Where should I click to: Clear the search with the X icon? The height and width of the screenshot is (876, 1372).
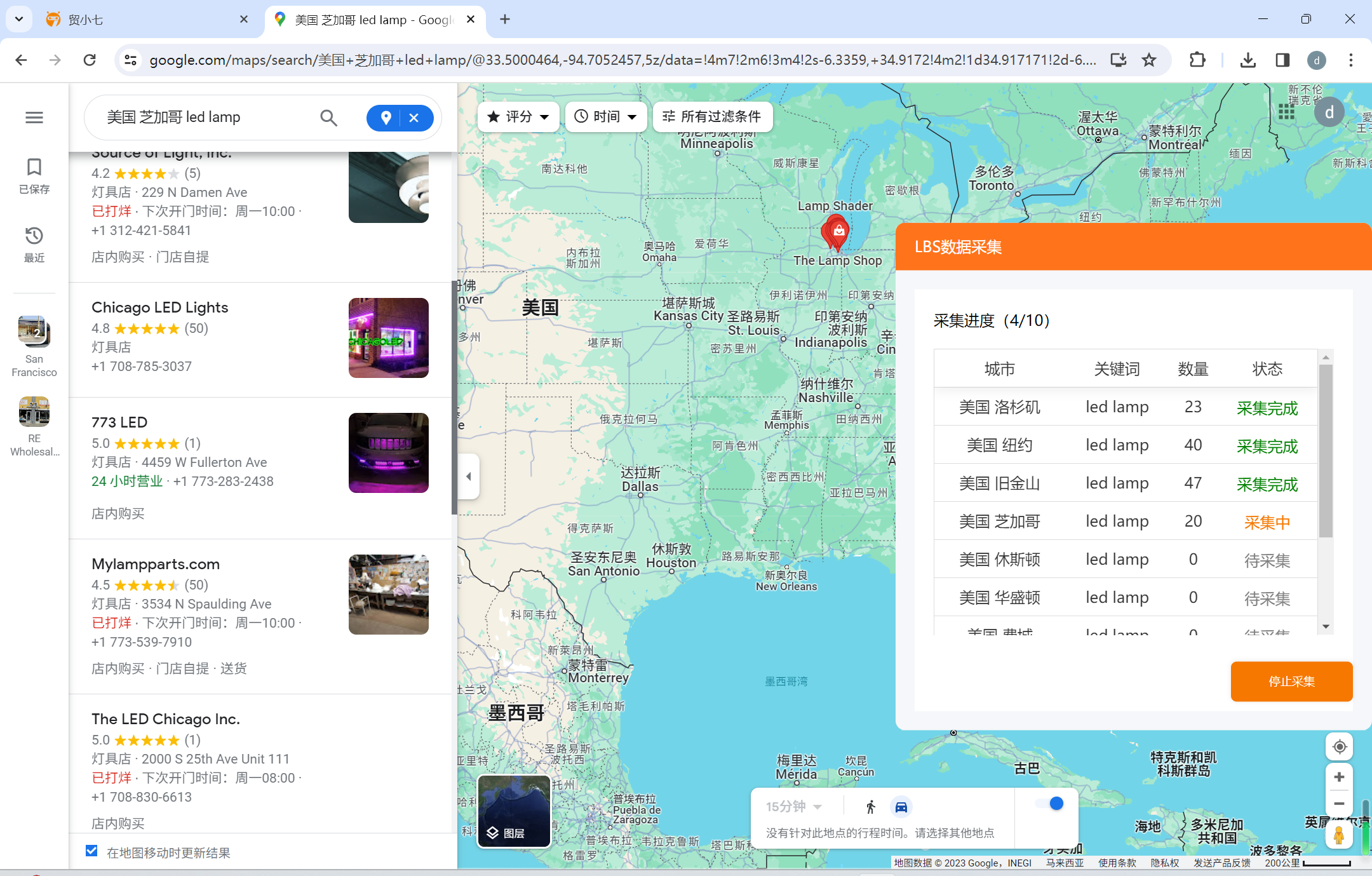[414, 118]
